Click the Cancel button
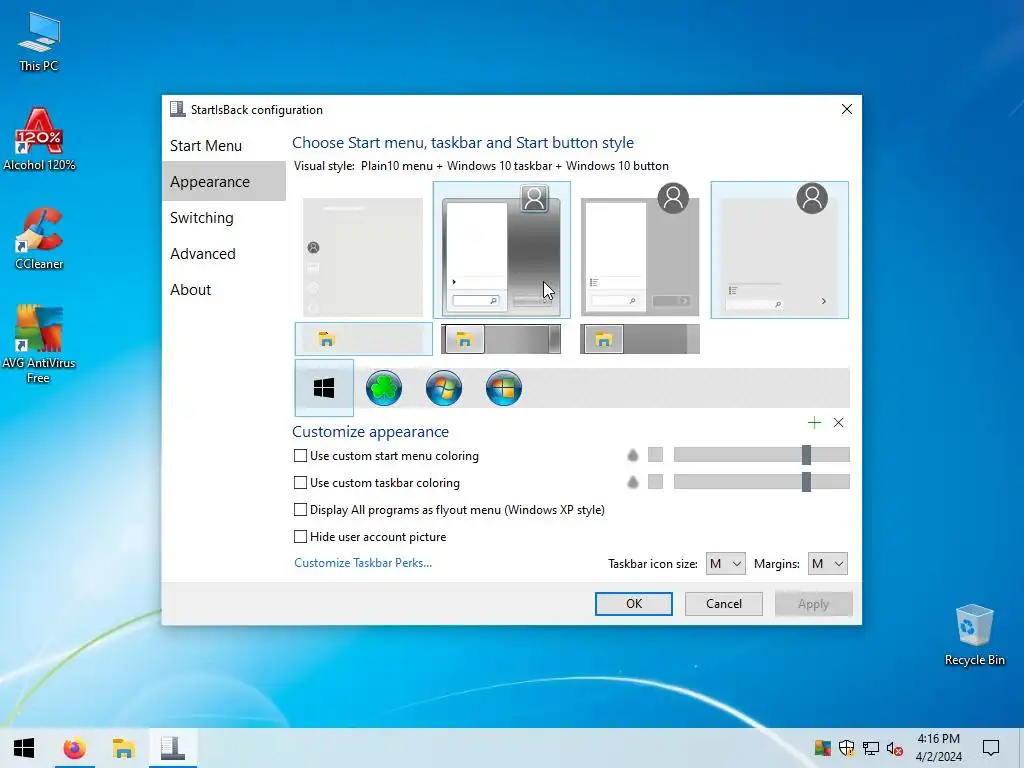 click(724, 603)
